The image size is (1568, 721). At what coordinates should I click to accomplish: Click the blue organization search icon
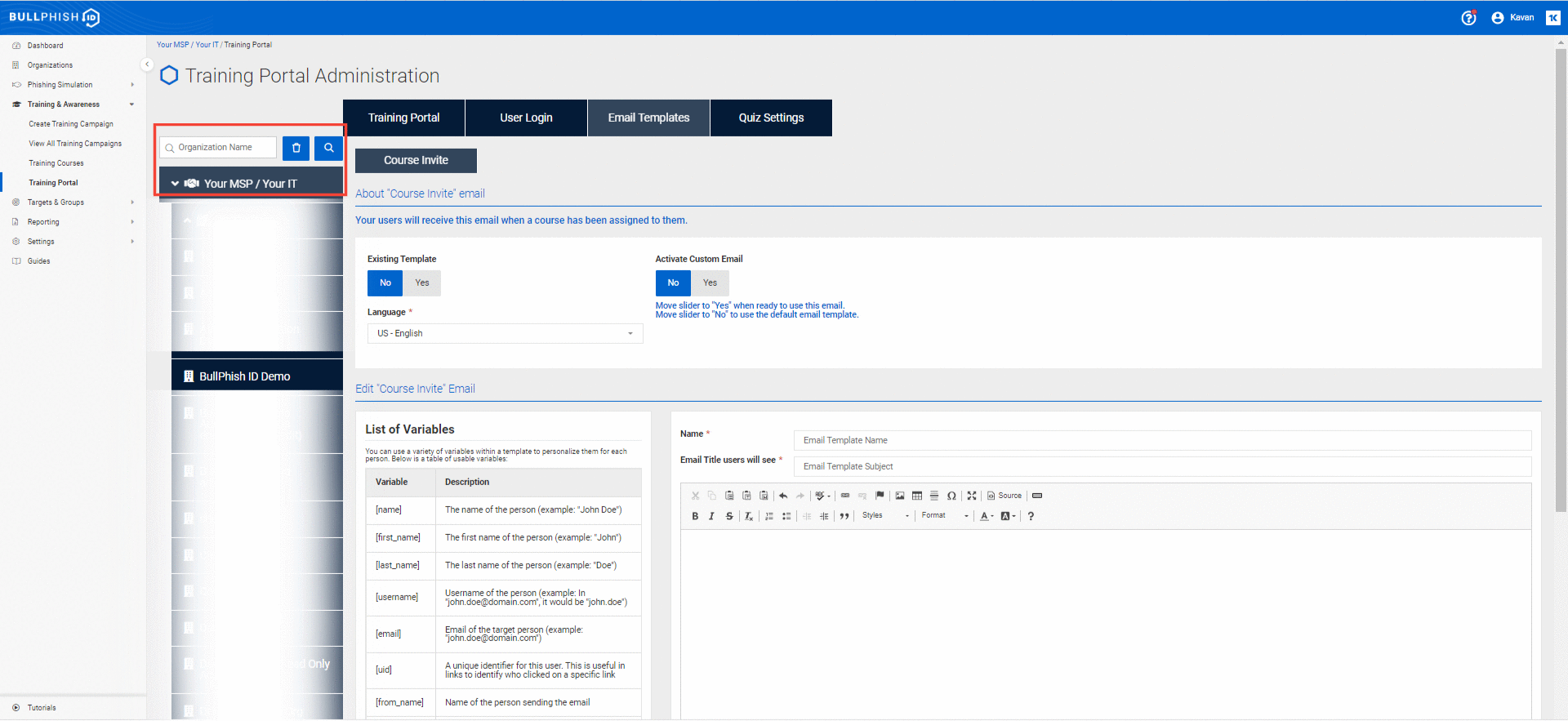pyautogui.click(x=328, y=148)
